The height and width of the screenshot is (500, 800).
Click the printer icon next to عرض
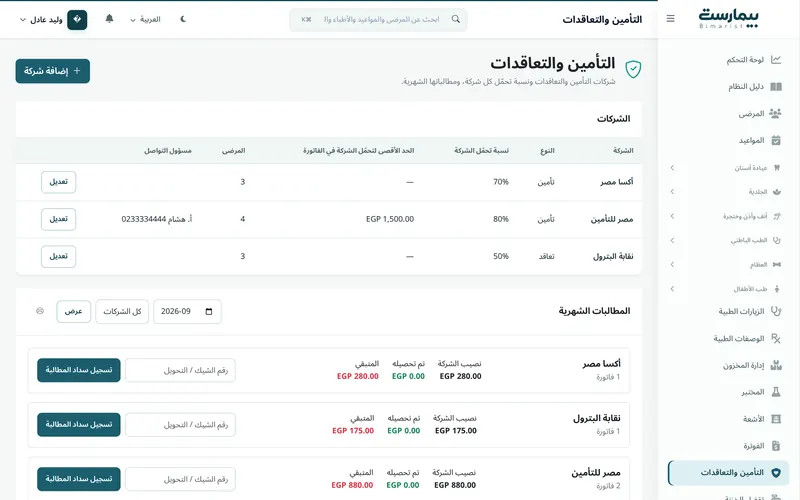pyautogui.click(x=40, y=311)
